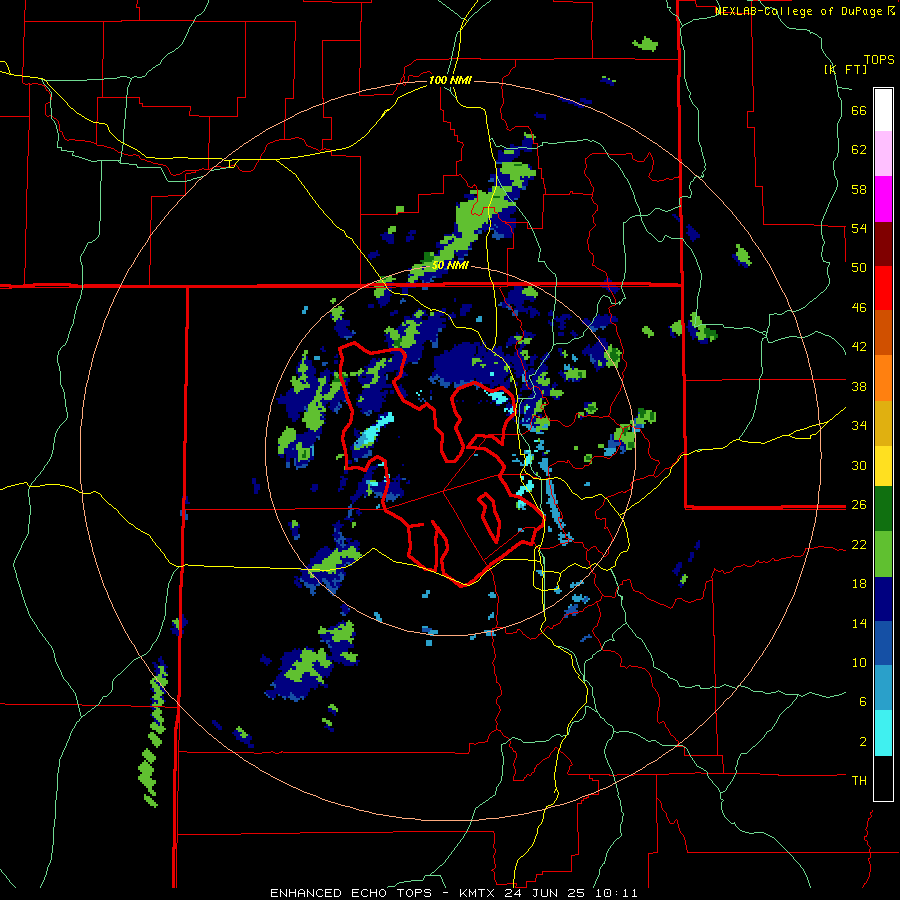This screenshot has height=900, width=900.
Task: Click the dark red swatch between 54 and 50
Action: (883, 243)
